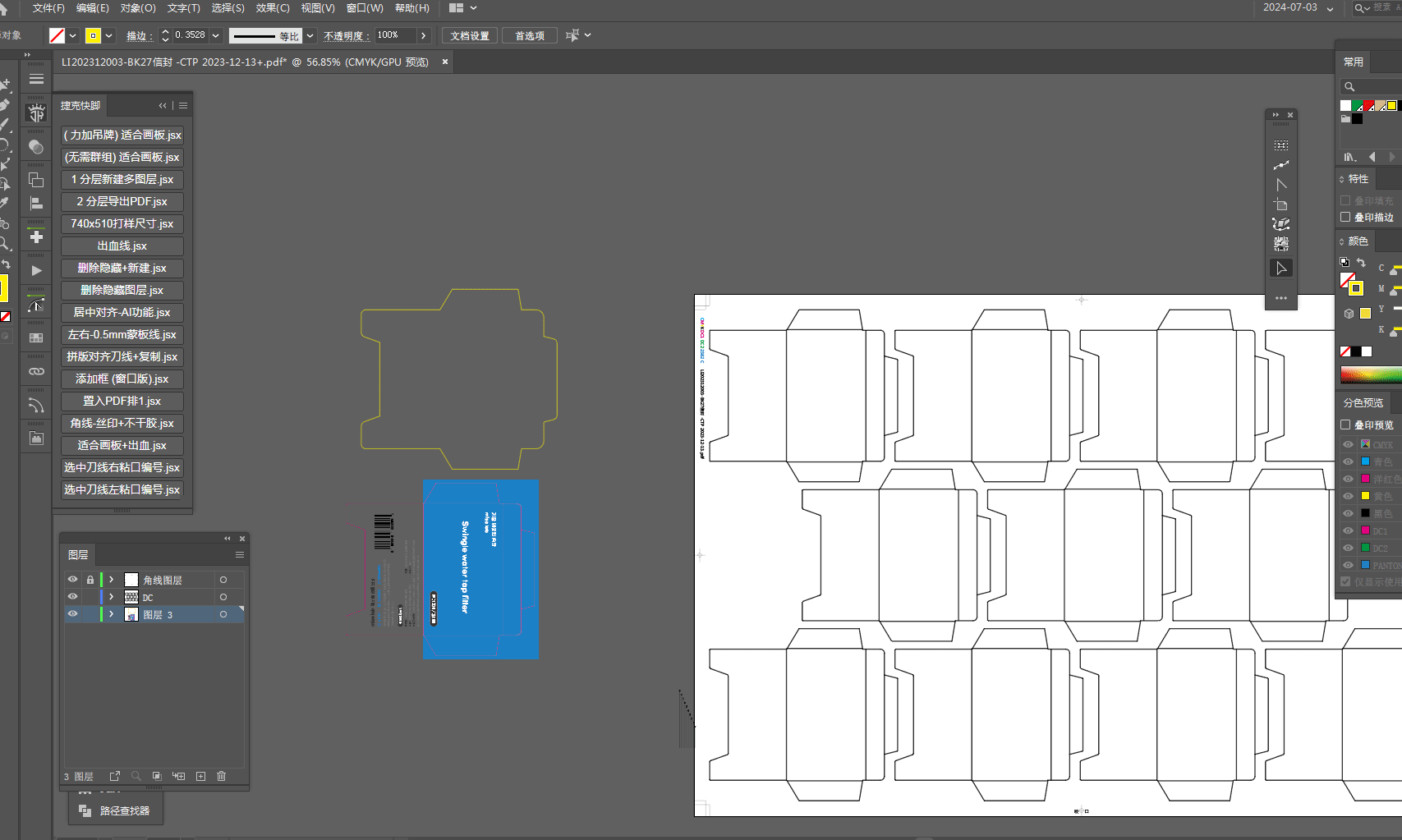
Task: Expand the 角线图层 layer chevron
Action: [112, 580]
